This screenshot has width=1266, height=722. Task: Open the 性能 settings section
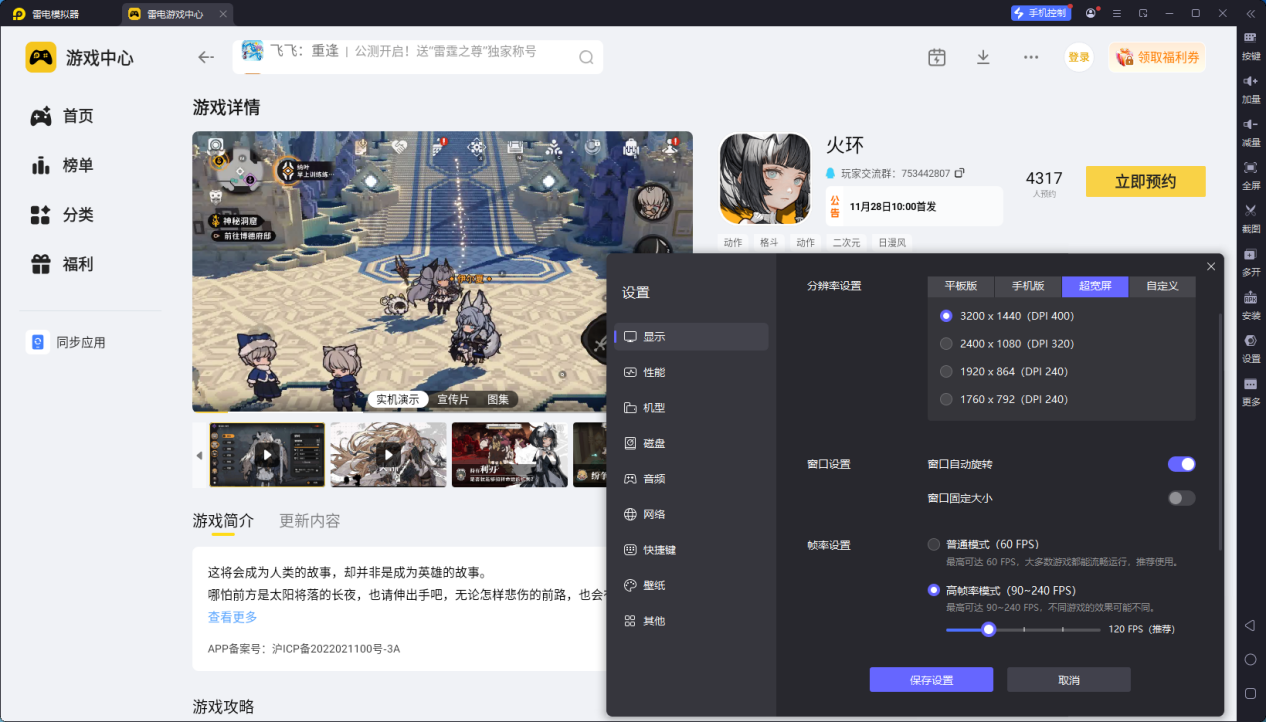click(654, 372)
